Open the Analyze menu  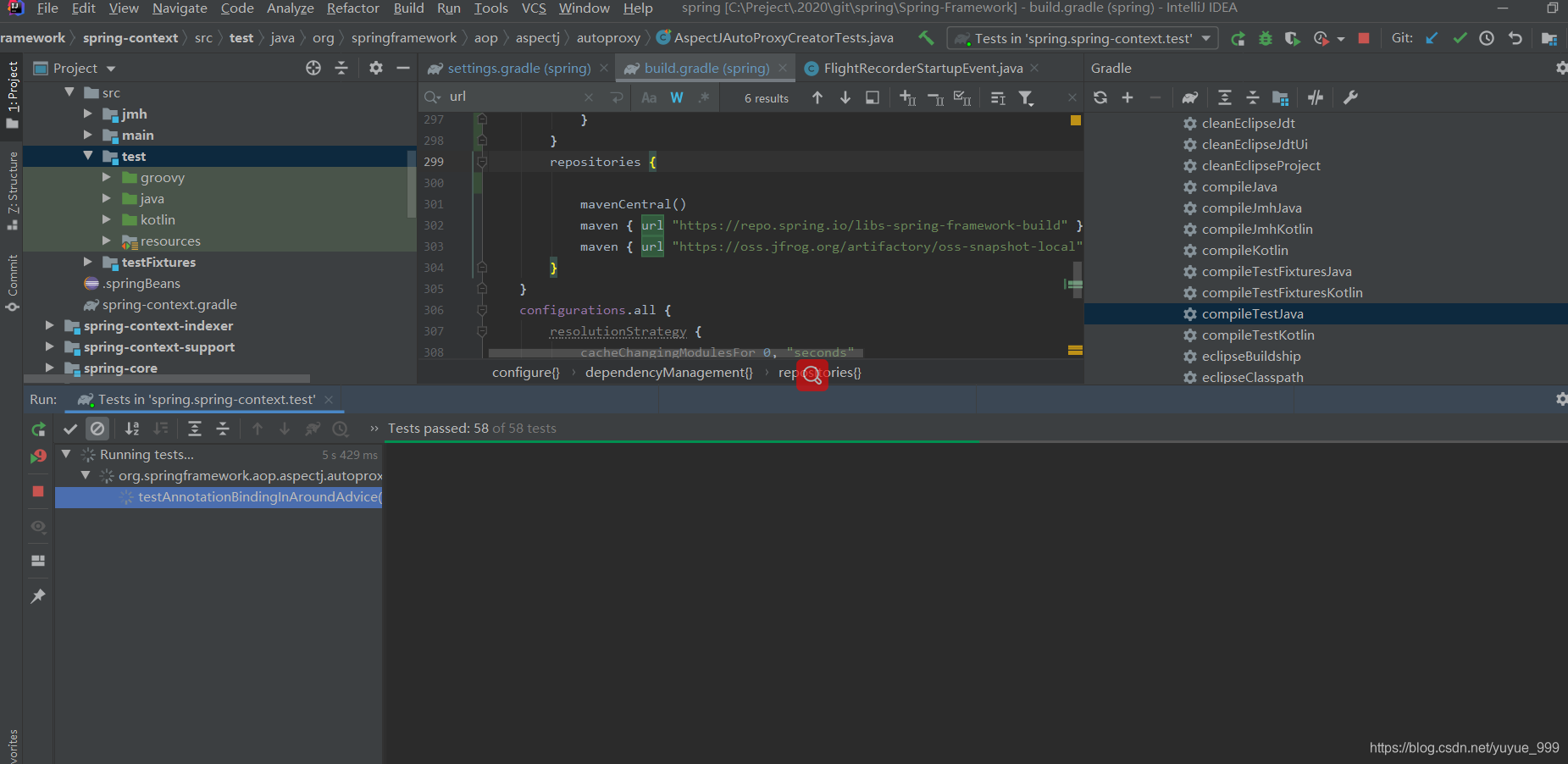(291, 8)
